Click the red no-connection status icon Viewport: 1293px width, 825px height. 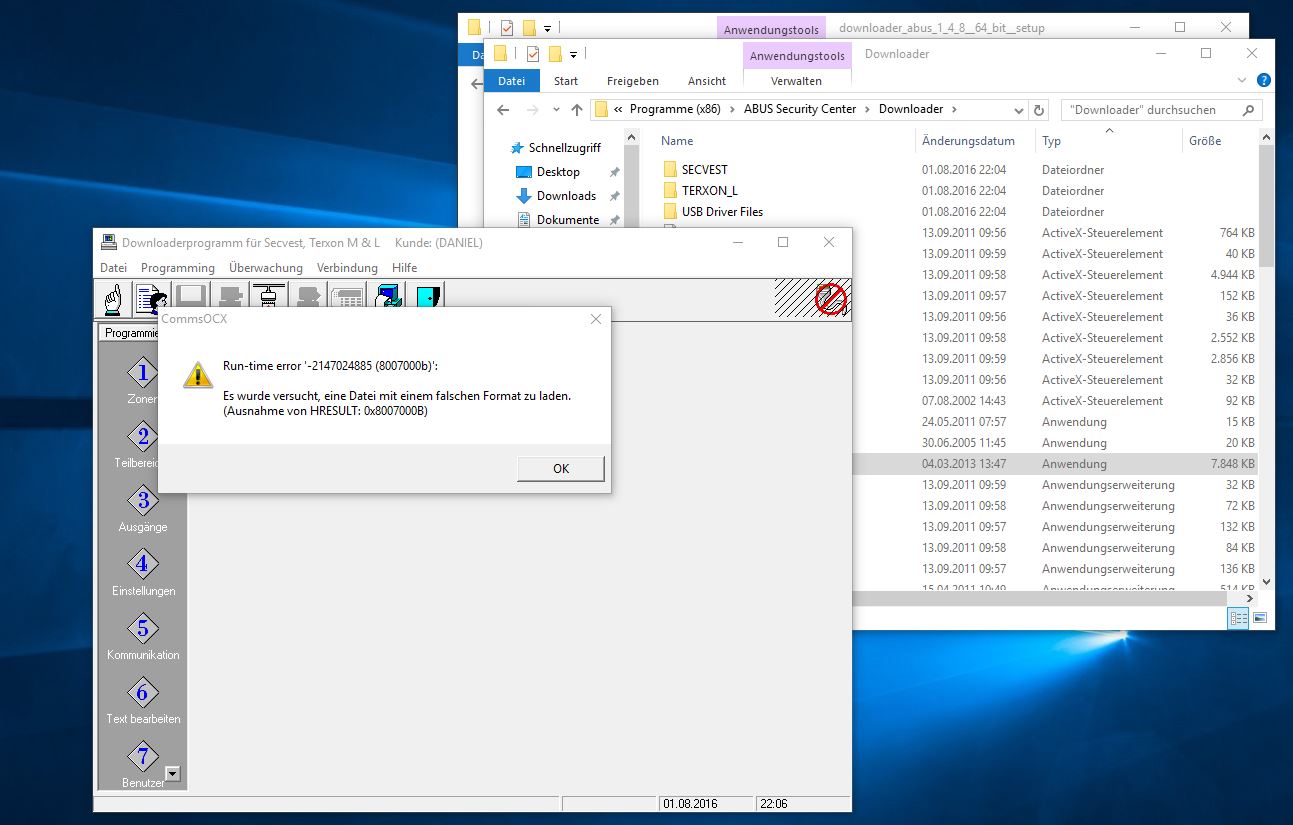829,299
